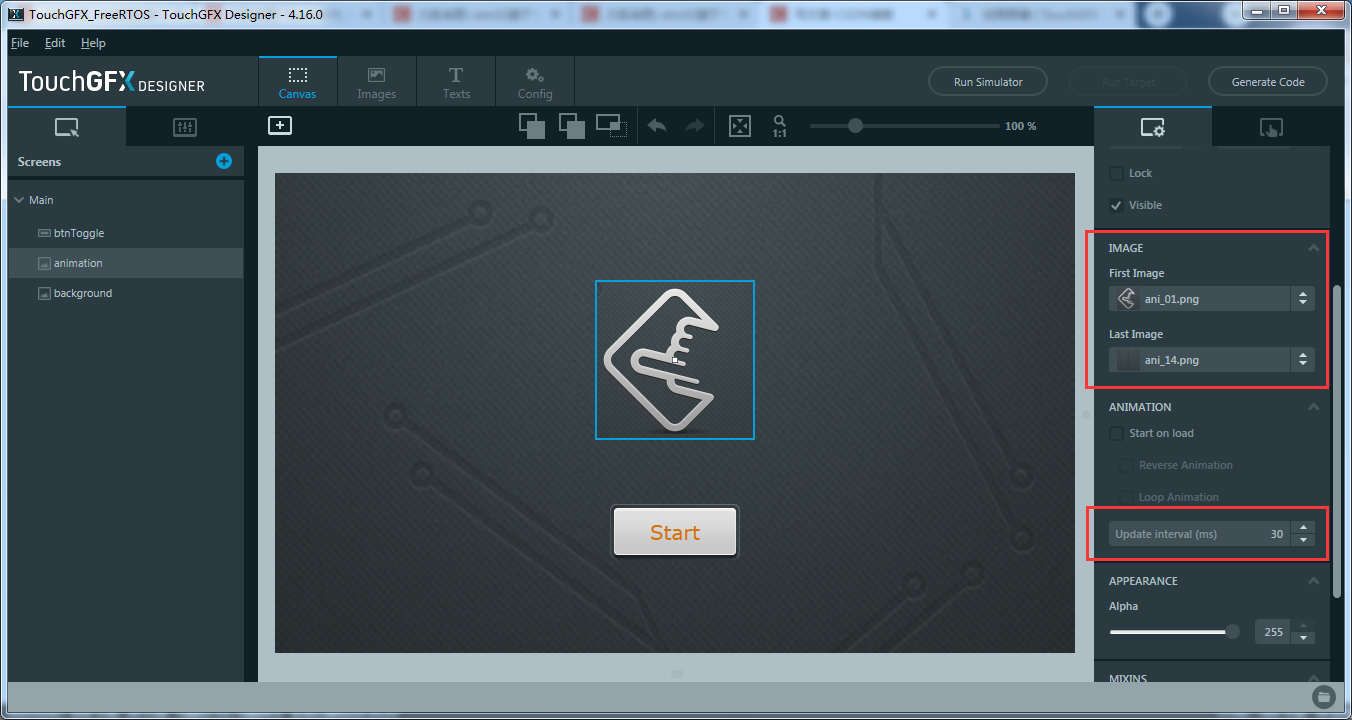
Task: Enable the Lock checkbox
Action: [x=1116, y=173]
